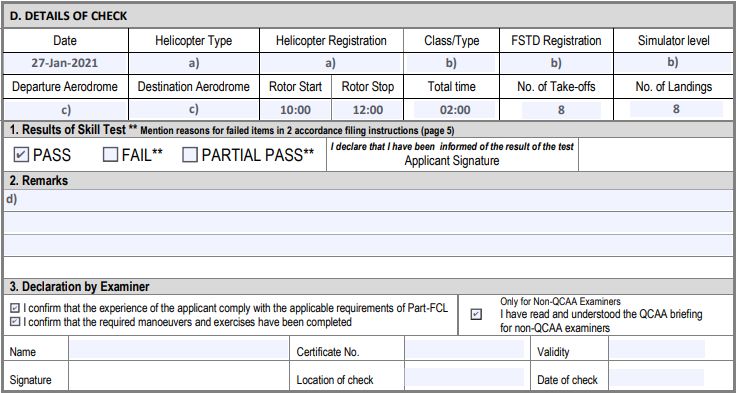Click the '2. Remarks' heading
Image resolution: width=737 pixels, height=393 pixels.
click(39, 181)
